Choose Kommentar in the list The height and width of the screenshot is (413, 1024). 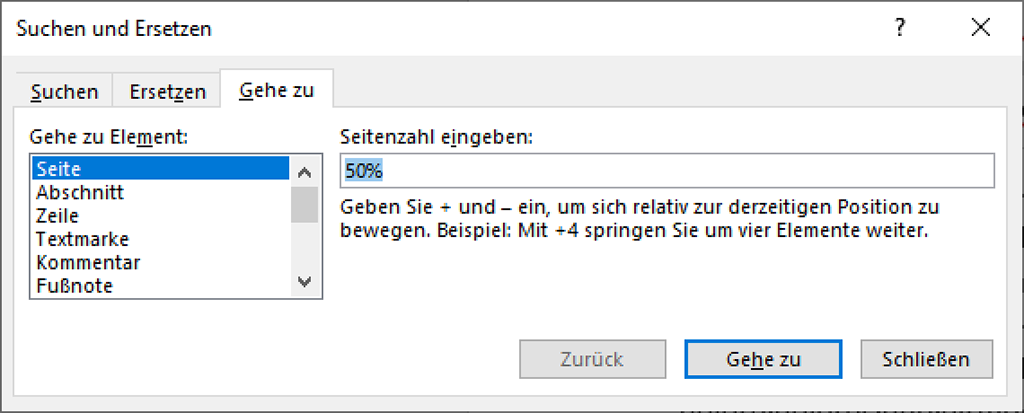click(x=160, y=262)
